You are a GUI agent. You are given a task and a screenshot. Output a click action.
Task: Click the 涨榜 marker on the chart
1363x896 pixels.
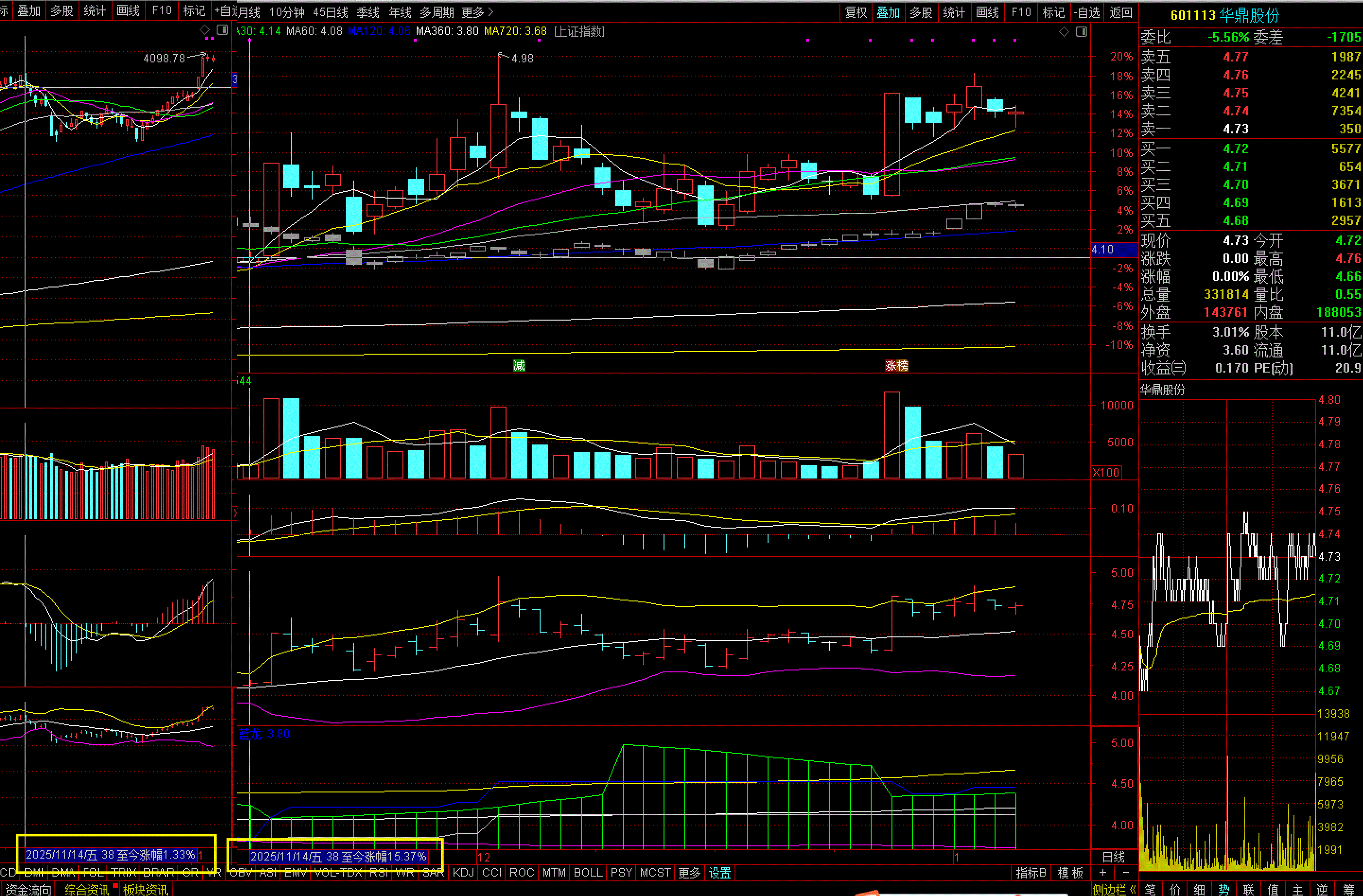[x=896, y=365]
